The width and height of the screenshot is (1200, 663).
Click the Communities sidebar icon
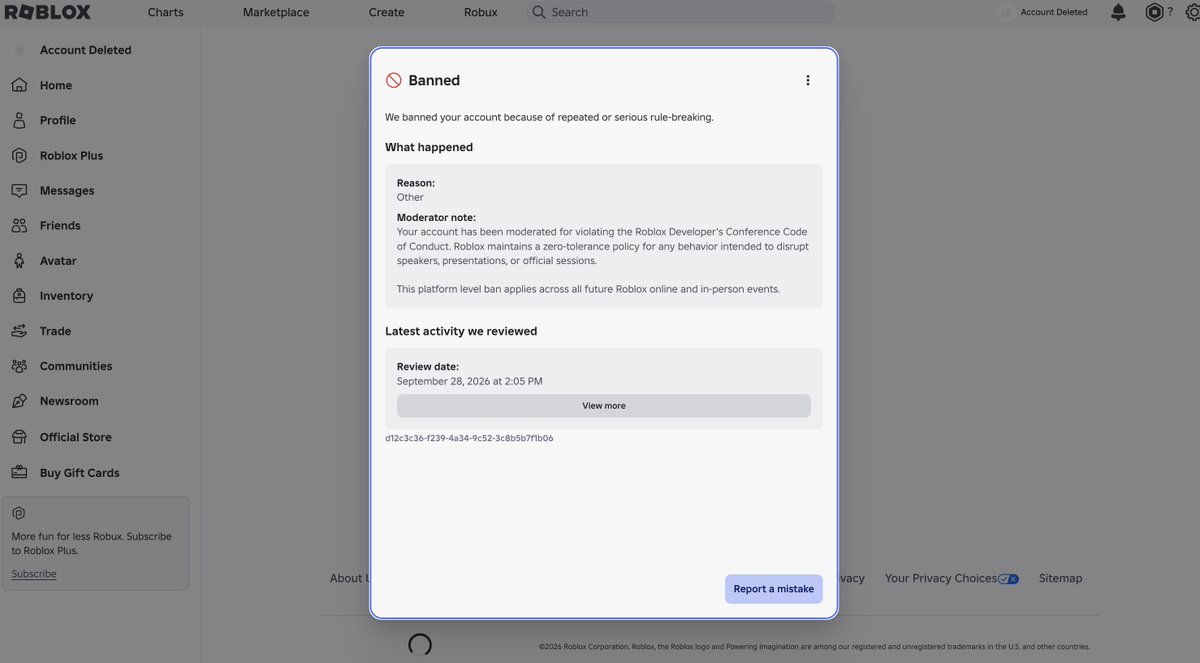19,366
